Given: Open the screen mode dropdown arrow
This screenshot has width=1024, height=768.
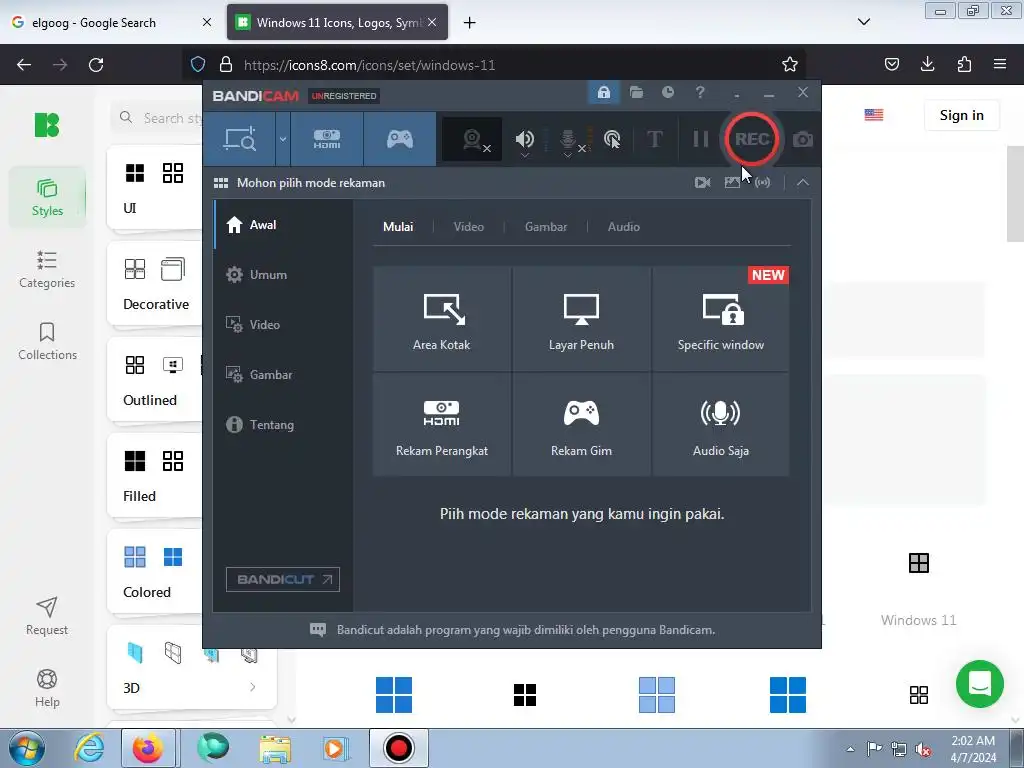Looking at the screenshot, I should pos(283,139).
